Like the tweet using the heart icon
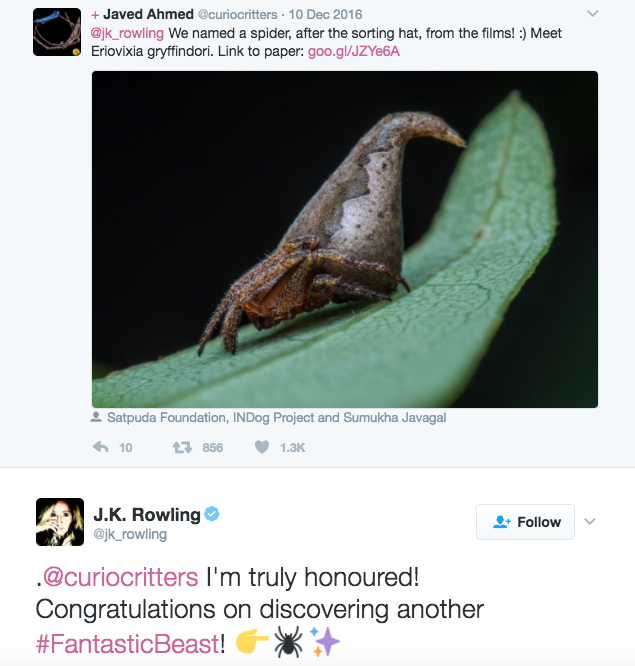This screenshot has height=666, width=635. [262, 447]
